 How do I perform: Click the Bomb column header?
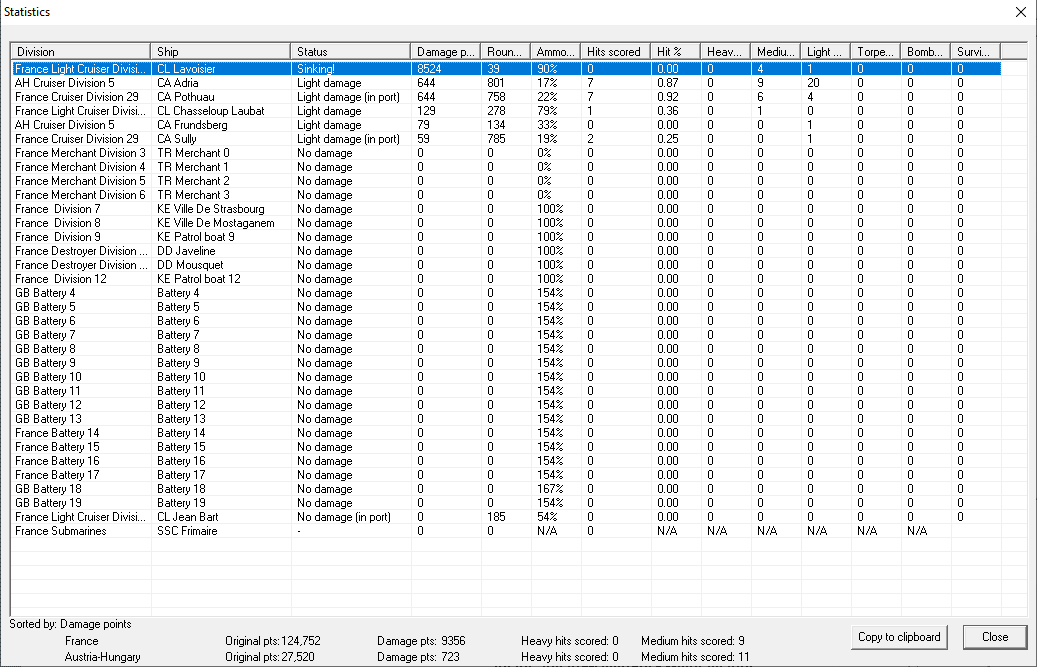(x=925, y=52)
